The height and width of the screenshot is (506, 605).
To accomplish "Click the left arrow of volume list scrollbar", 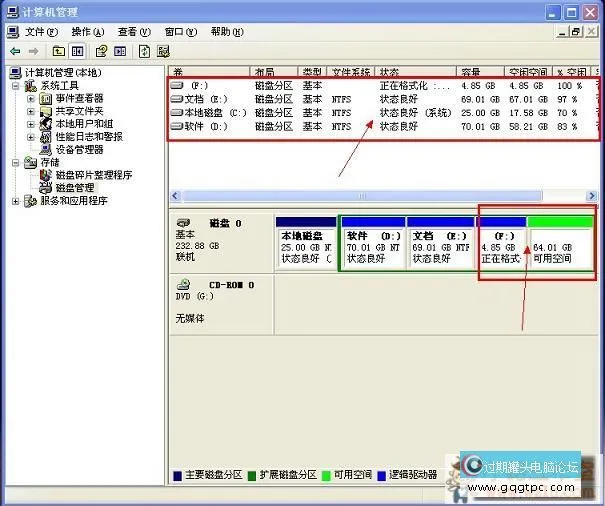I will tap(176, 196).
